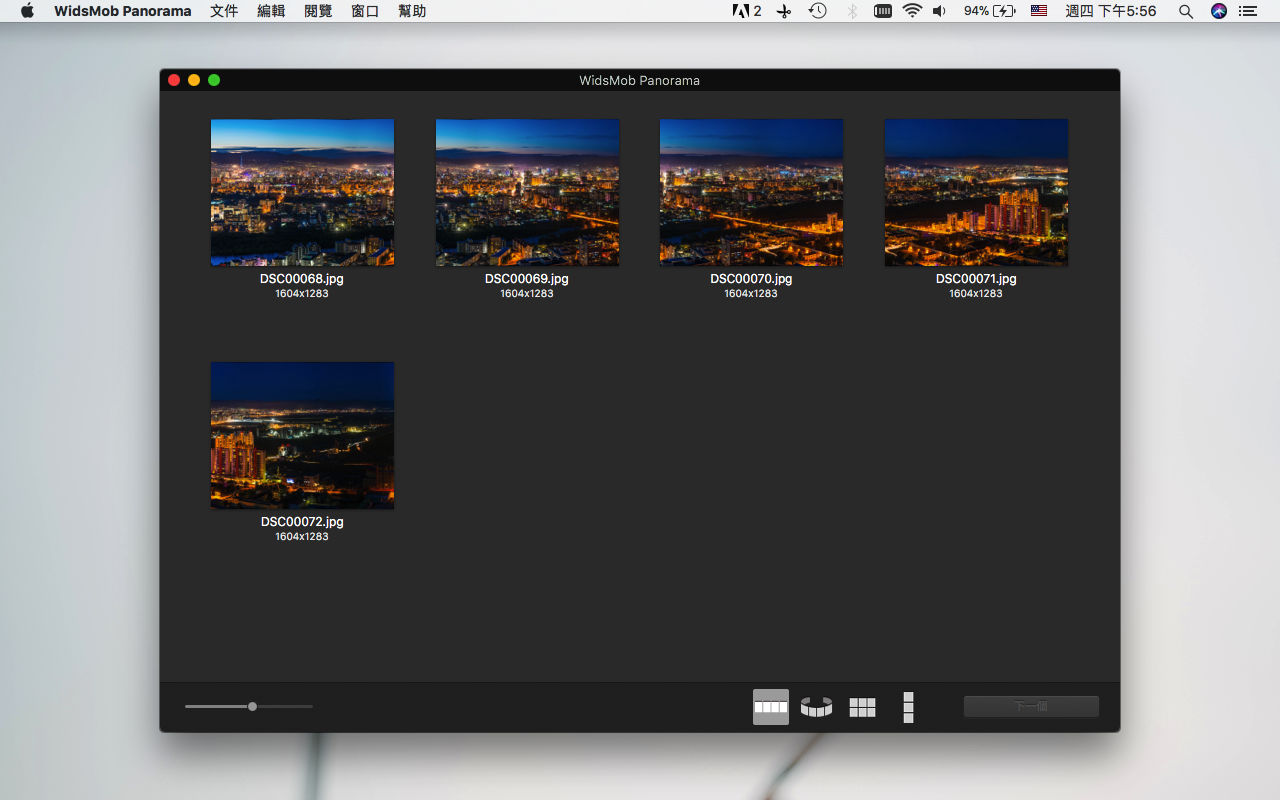The image size is (1280, 800).
Task: Open the 閱覽 menu
Action: (318, 11)
